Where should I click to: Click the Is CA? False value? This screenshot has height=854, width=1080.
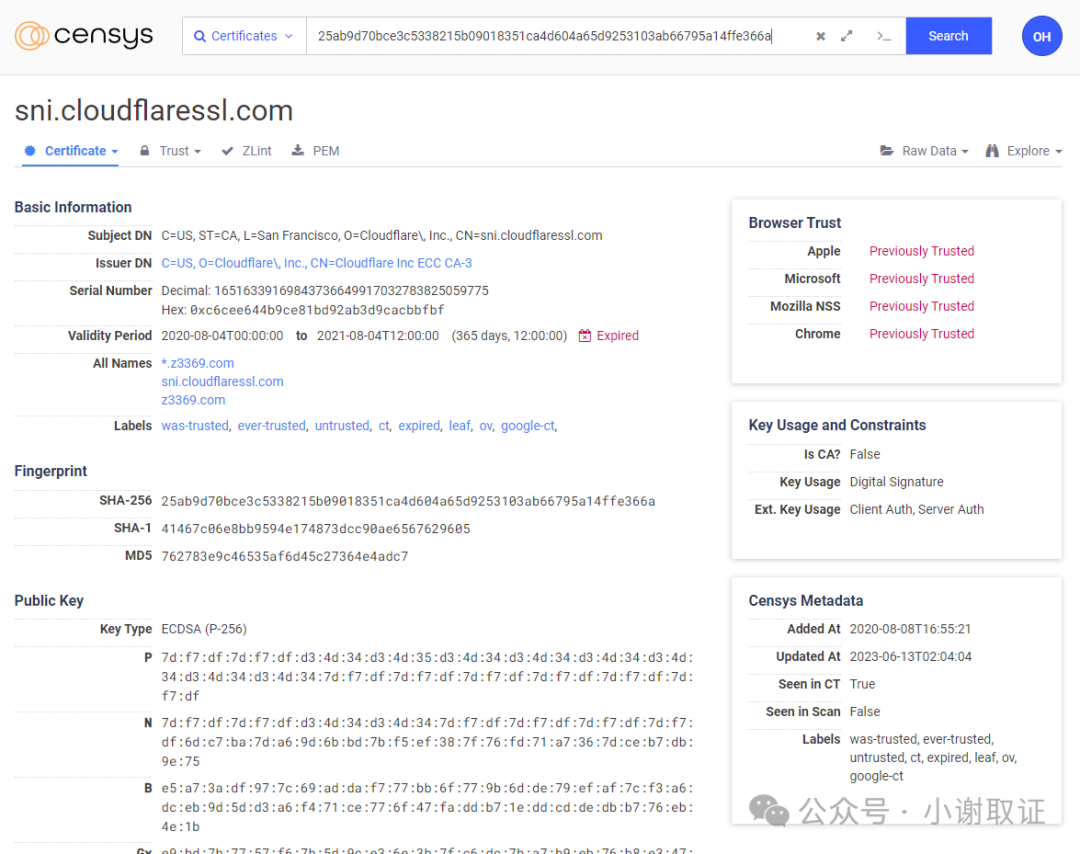pyautogui.click(x=864, y=455)
